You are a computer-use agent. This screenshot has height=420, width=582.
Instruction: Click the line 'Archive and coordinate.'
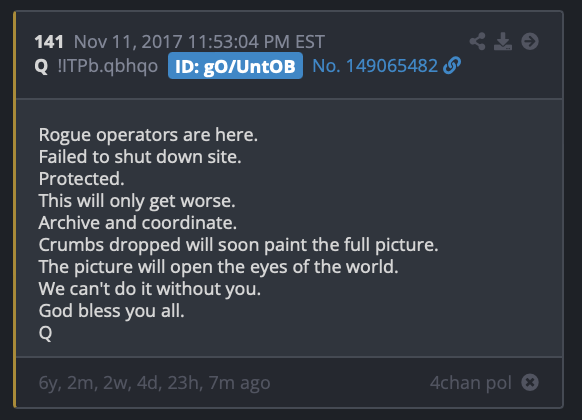(x=138, y=223)
